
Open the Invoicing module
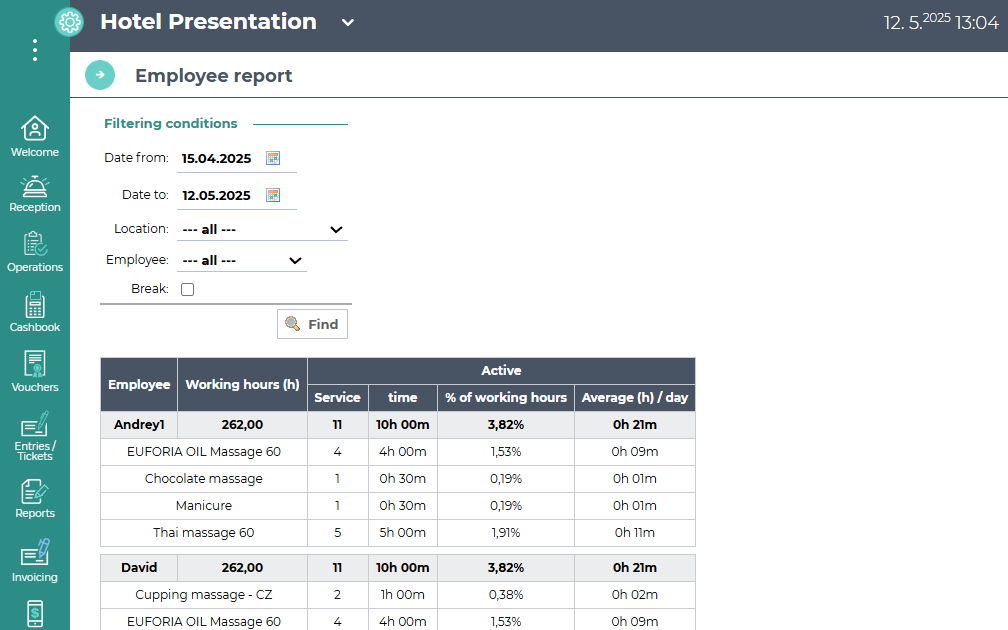click(x=35, y=561)
